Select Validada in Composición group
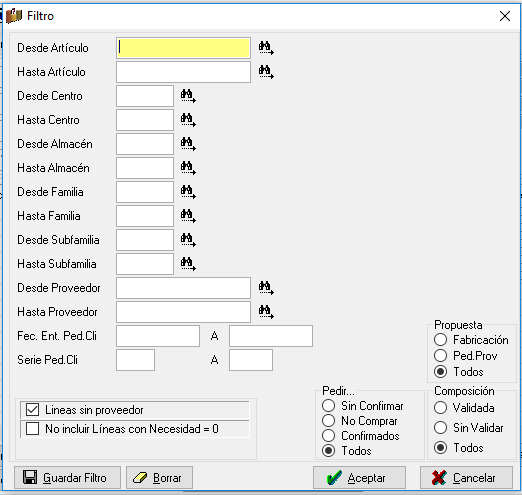Screen dimensions: 522x495 (440, 408)
